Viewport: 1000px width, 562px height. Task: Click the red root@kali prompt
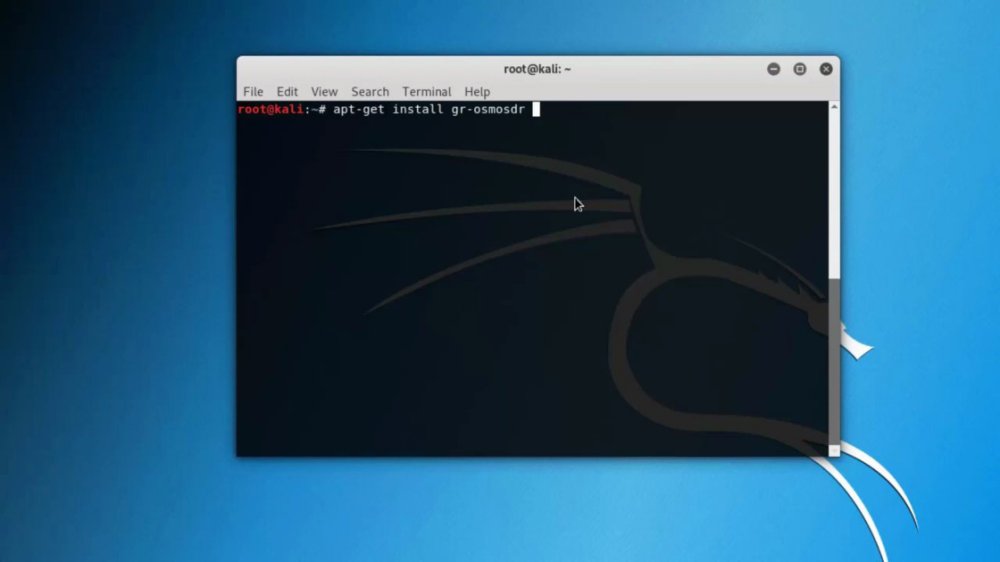pos(270,109)
